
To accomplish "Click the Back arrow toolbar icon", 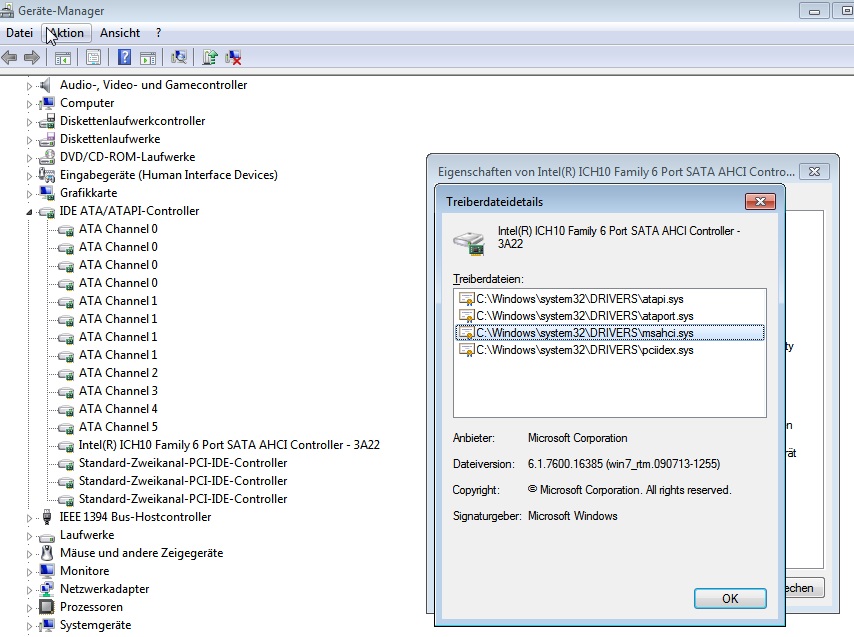I will click(x=9, y=57).
